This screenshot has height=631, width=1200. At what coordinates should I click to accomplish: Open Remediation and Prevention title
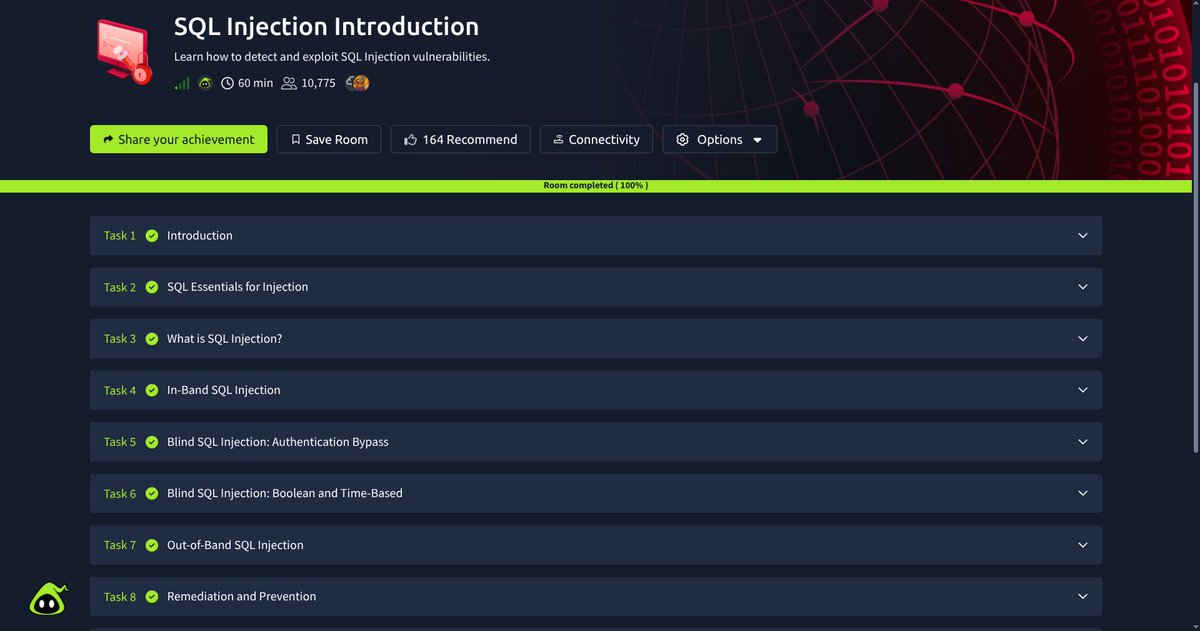coord(241,597)
